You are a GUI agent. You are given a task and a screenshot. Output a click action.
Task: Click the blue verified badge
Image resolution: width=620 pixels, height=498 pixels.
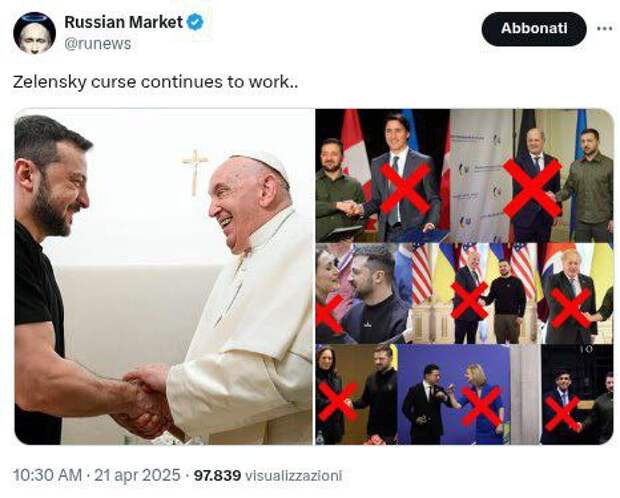pyautogui.click(x=195, y=22)
